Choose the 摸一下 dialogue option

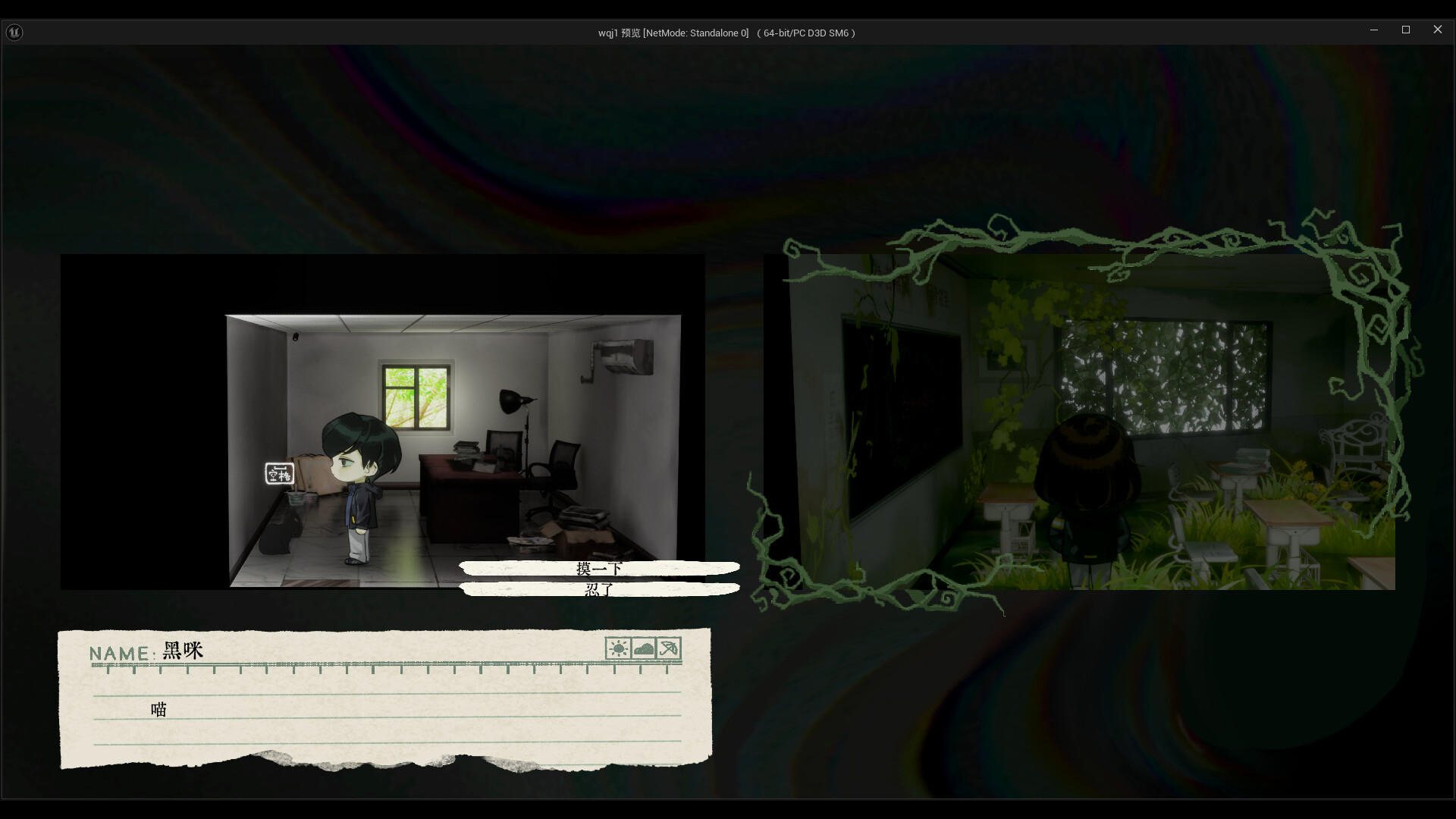599,568
